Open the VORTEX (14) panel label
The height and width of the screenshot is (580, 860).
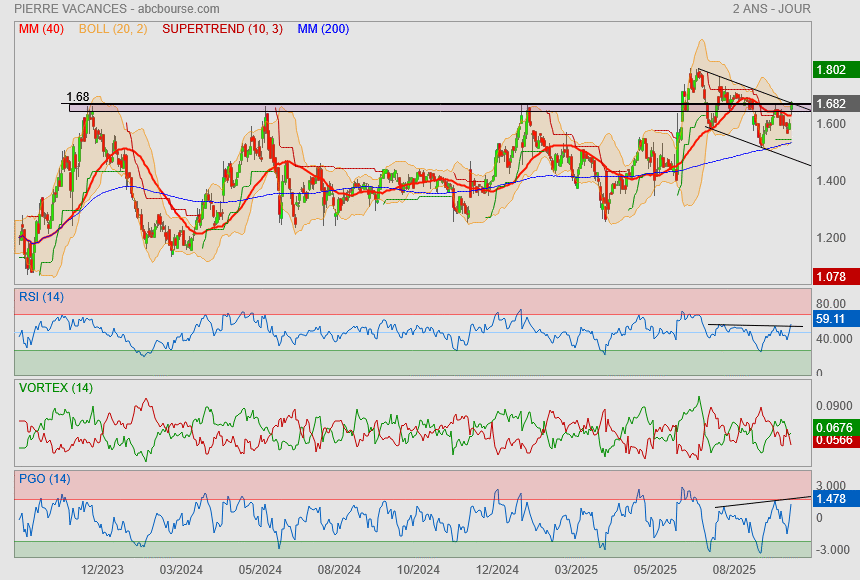coord(55,387)
